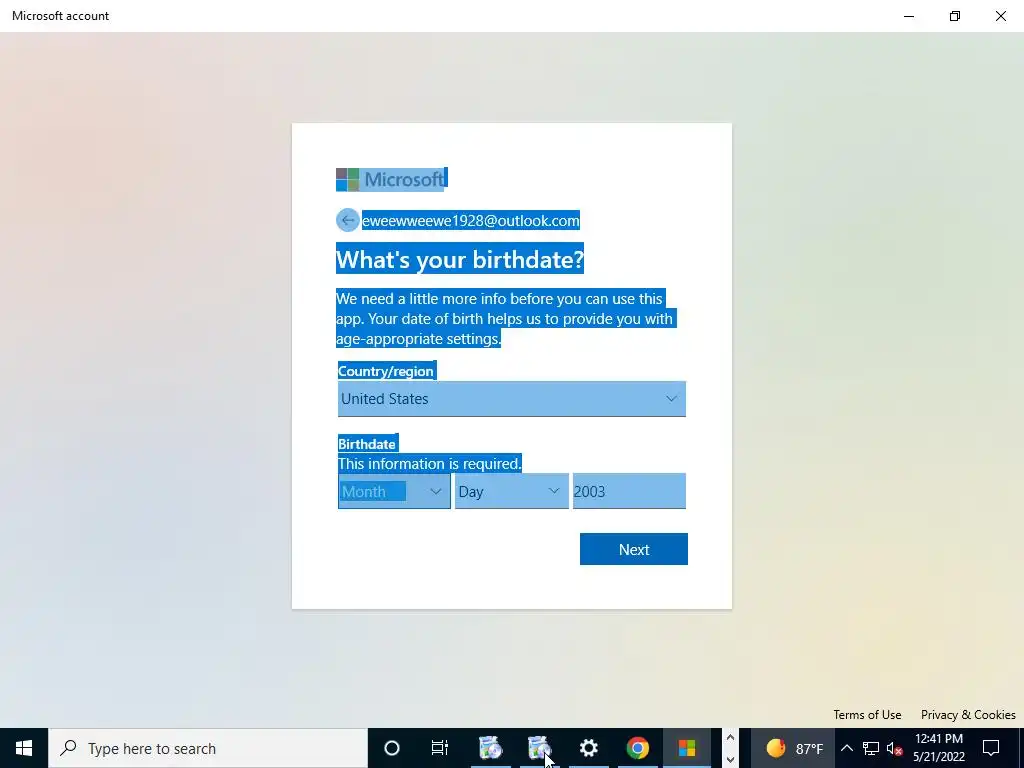Viewport: 1024px width, 768px height.
Task: Expand the Day birthdate dropdown
Action: click(x=511, y=491)
